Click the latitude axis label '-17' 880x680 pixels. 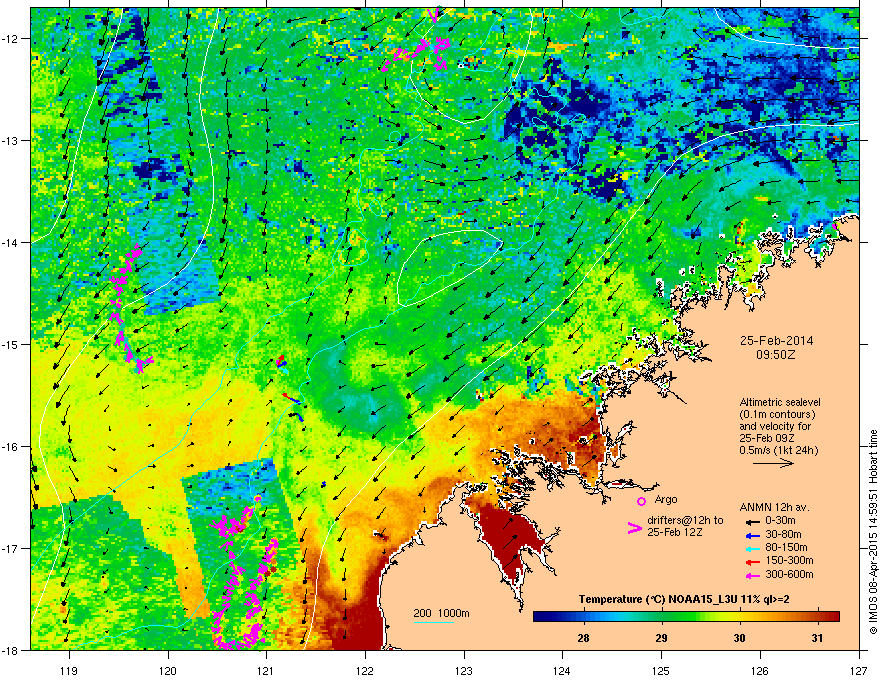pyautogui.click(x=10, y=548)
